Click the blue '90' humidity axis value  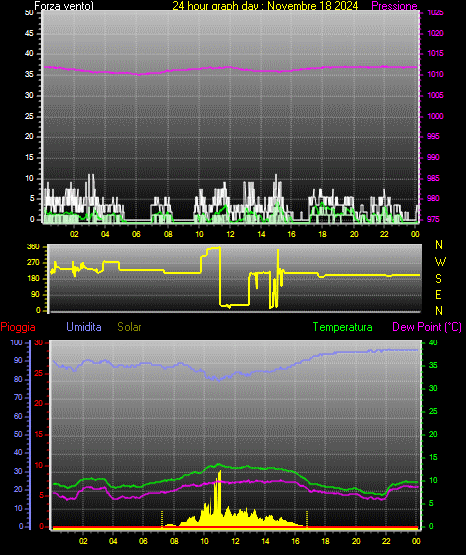[x=18, y=360]
